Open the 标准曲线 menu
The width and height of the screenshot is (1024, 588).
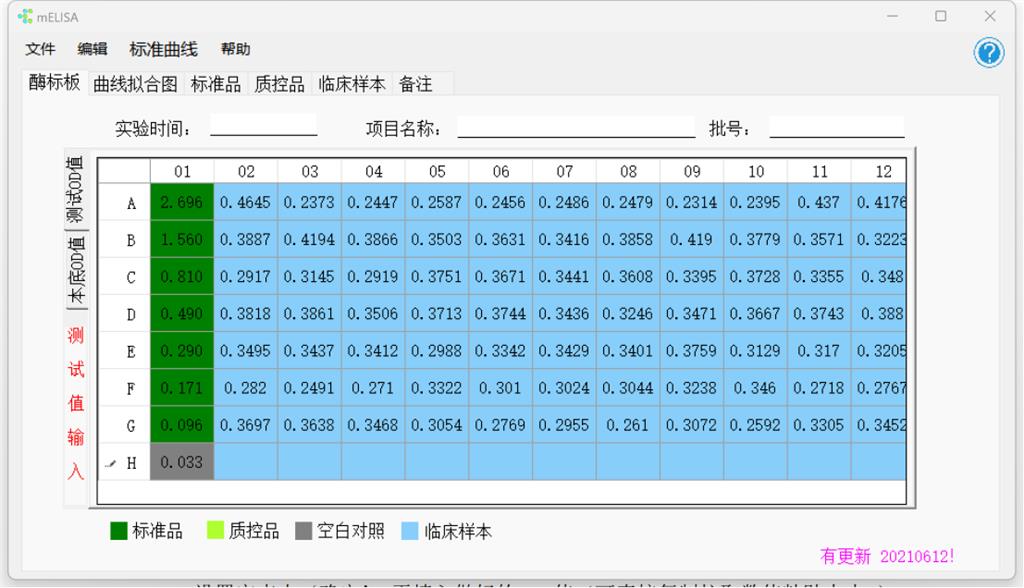pyautogui.click(x=163, y=49)
